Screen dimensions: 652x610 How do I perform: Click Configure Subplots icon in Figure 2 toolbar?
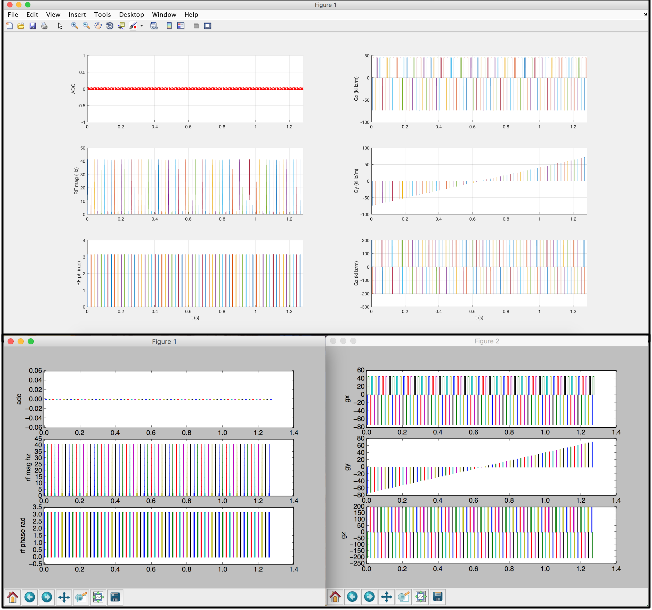421,598
